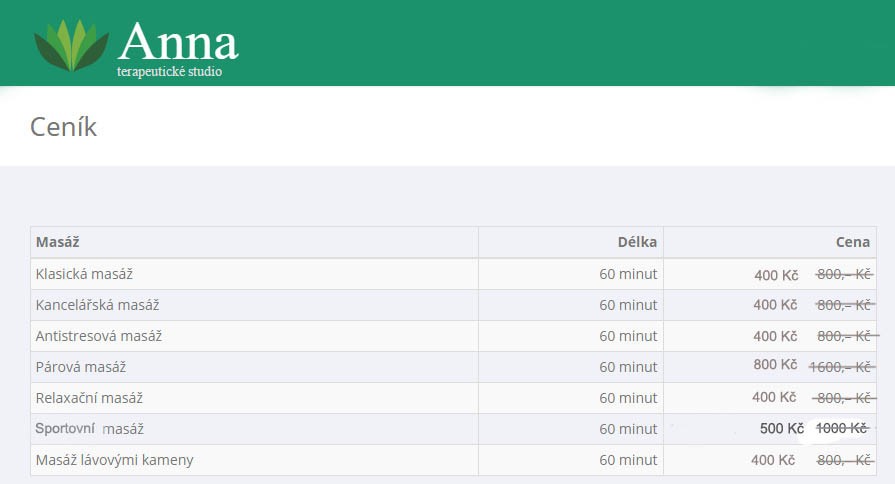Screen dimensions: 895x484
Task: Select the Délka column header
Action: pos(637,242)
